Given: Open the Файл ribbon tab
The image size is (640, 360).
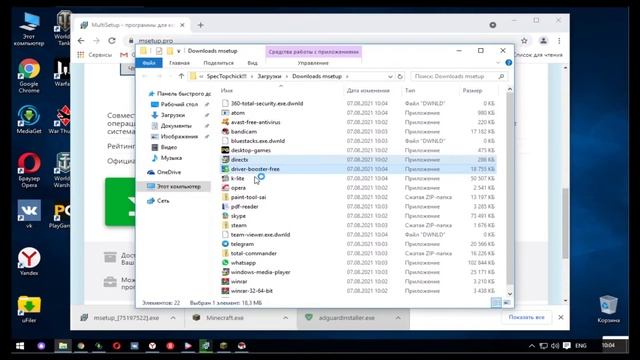Looking at the screenshot, I should click(x=149, y=63).
